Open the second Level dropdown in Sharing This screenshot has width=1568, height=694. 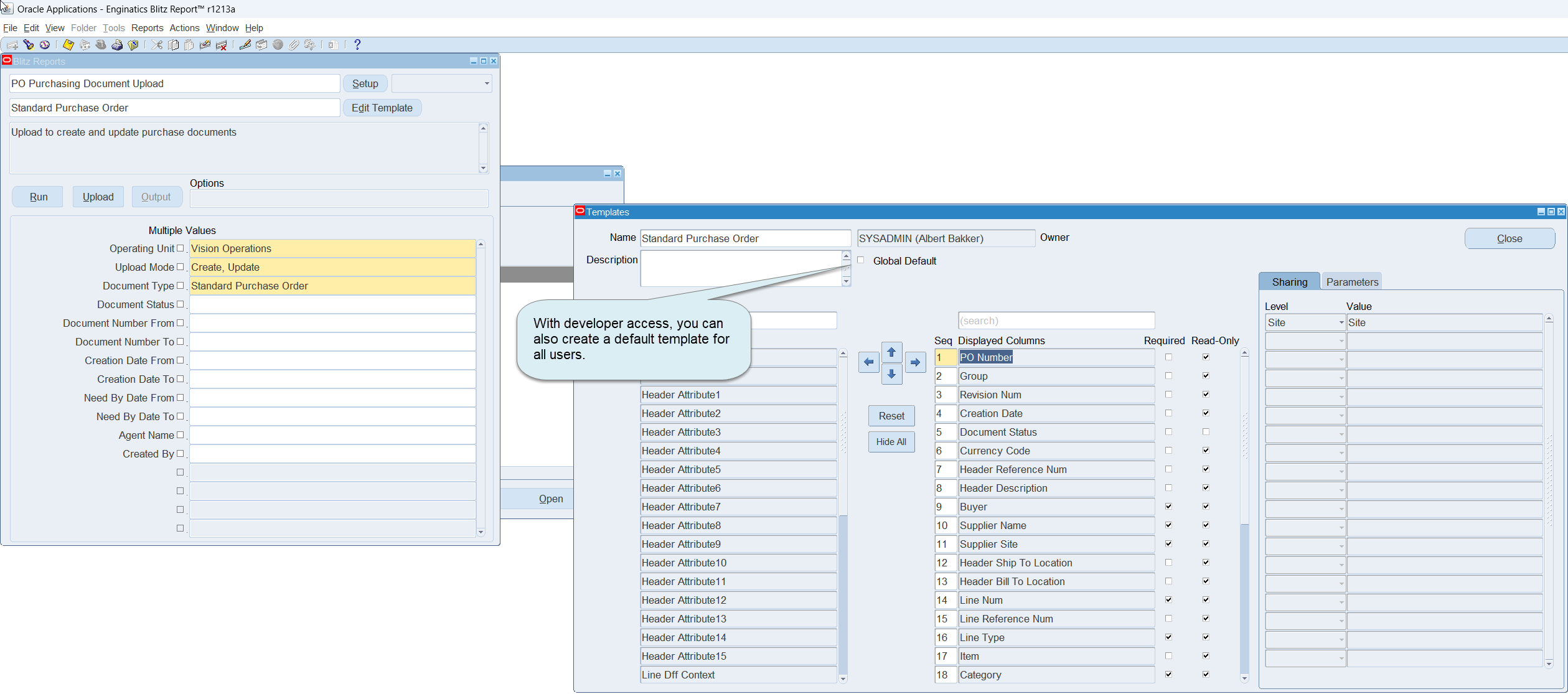[1305, 341]
